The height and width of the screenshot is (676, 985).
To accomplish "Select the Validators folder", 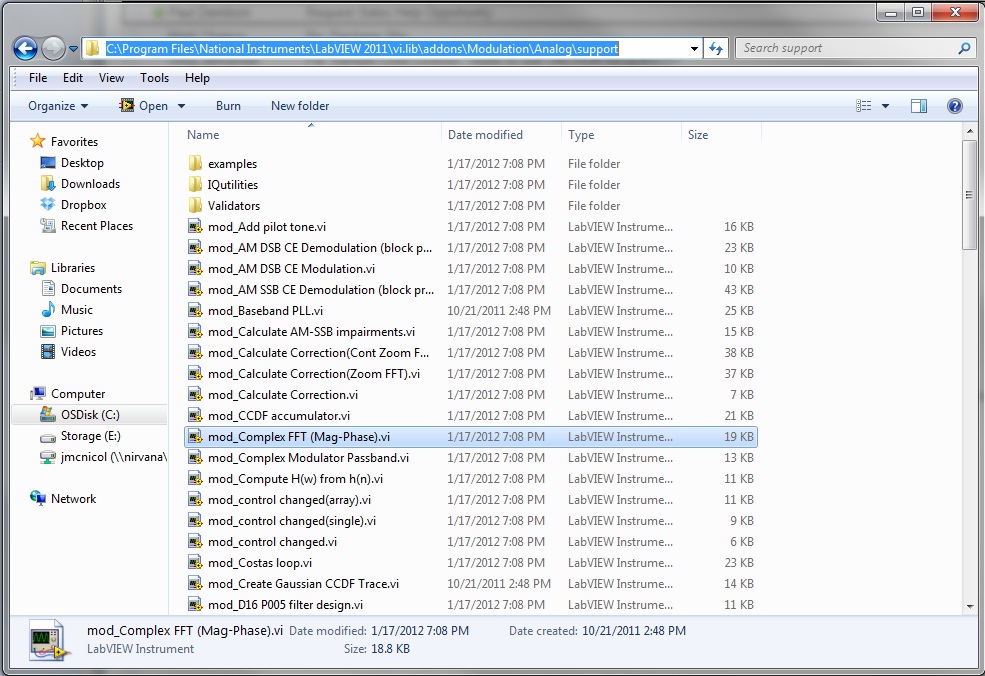I will tap(234, 205).
